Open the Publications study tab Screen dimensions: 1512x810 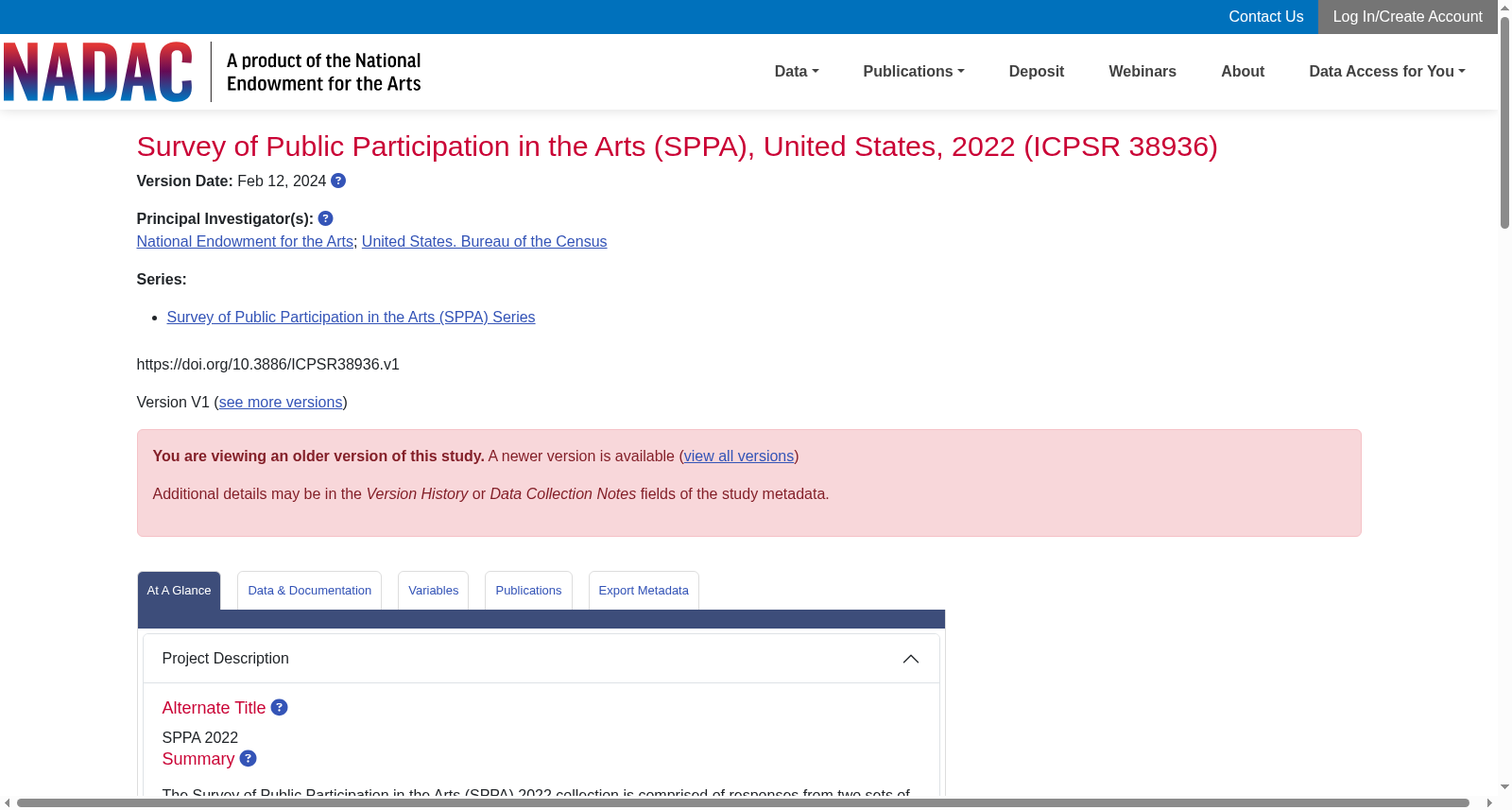[528, 591]
